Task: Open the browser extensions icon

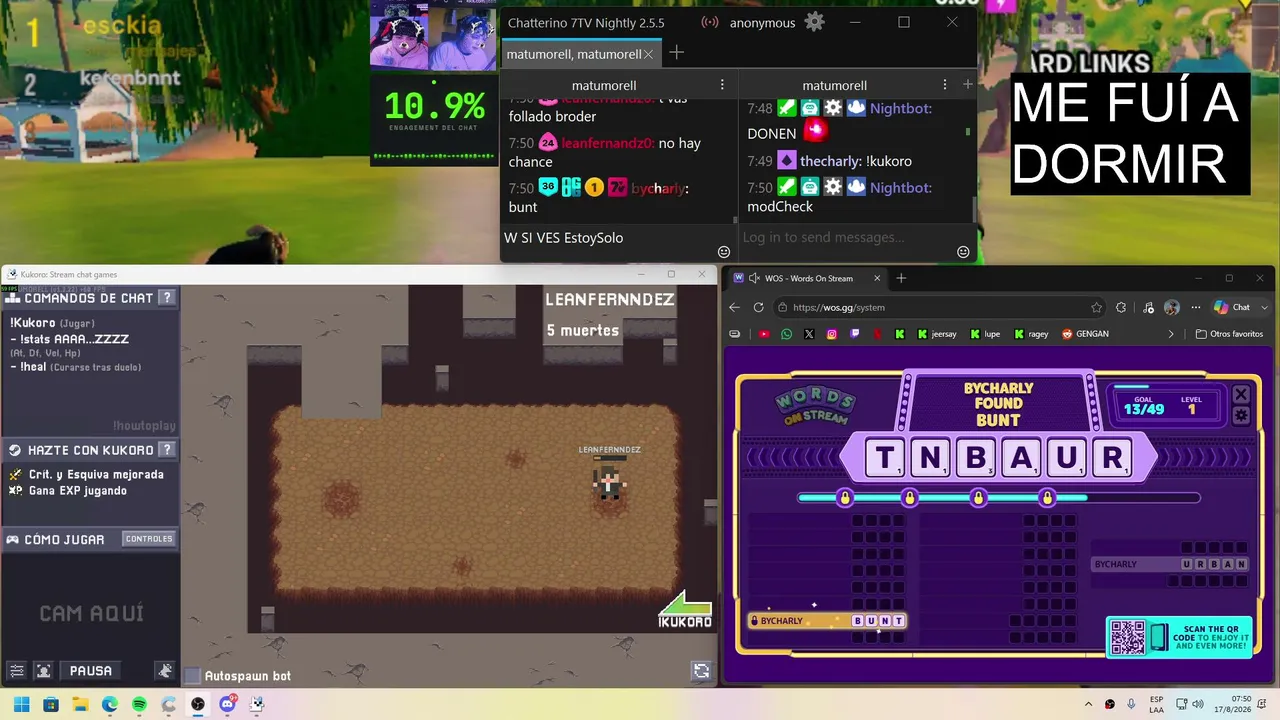Action: pos(1121,307)
